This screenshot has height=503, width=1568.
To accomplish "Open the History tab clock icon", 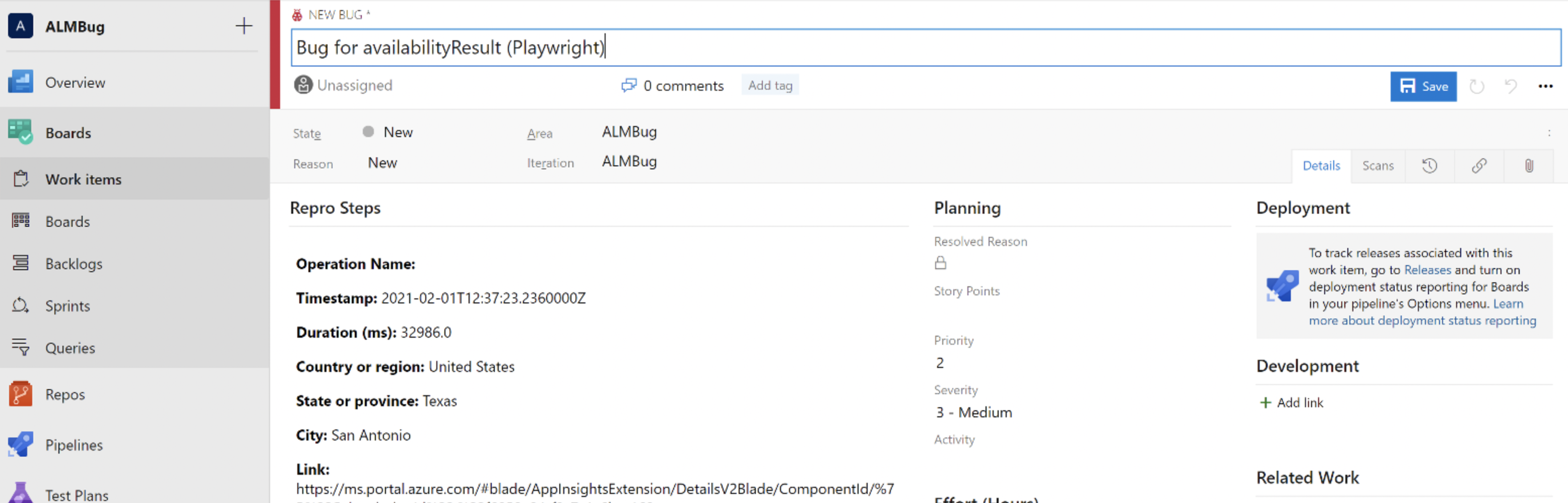I will pyautogui.click(x=1429, y=166).
